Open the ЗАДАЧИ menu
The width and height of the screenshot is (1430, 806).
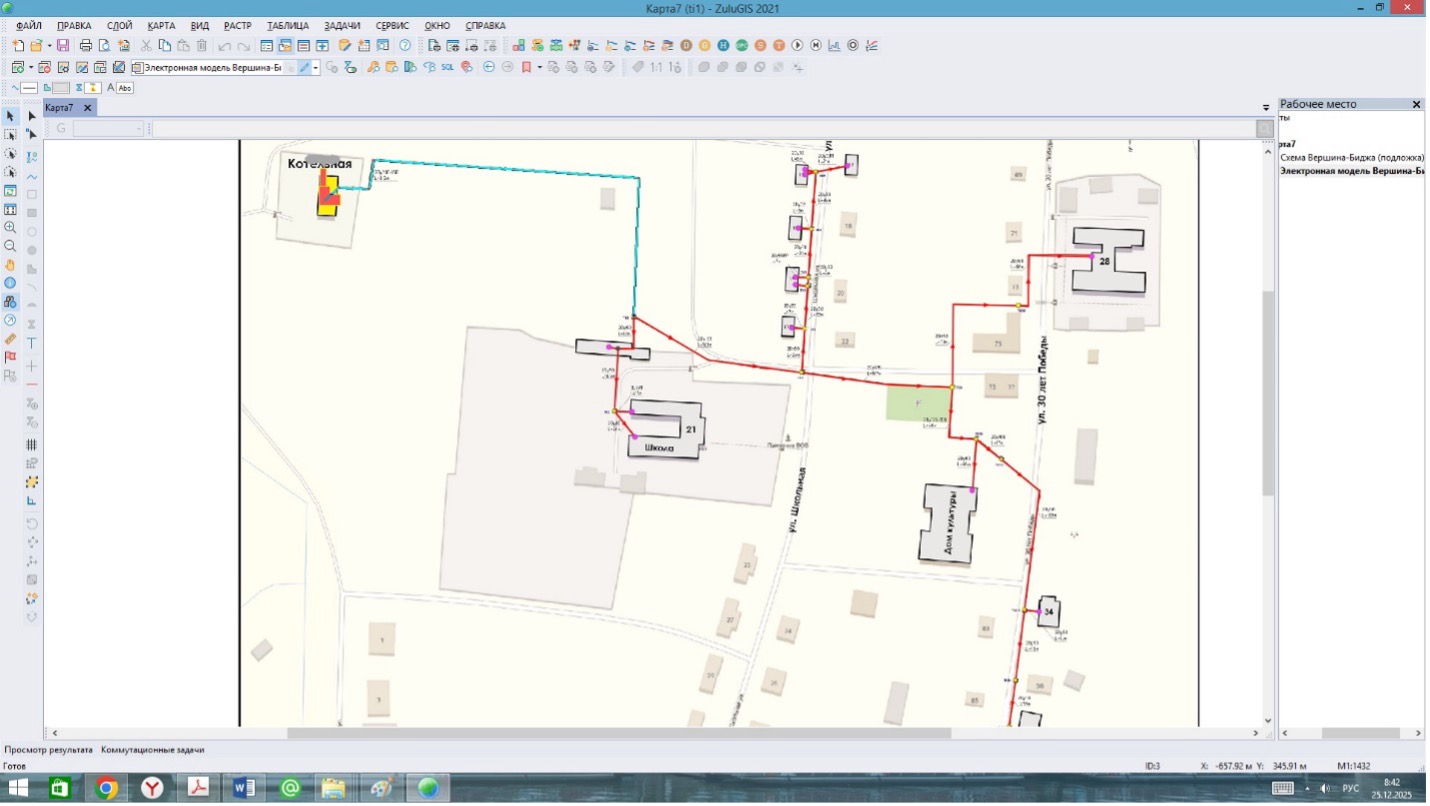click(341, 25)
